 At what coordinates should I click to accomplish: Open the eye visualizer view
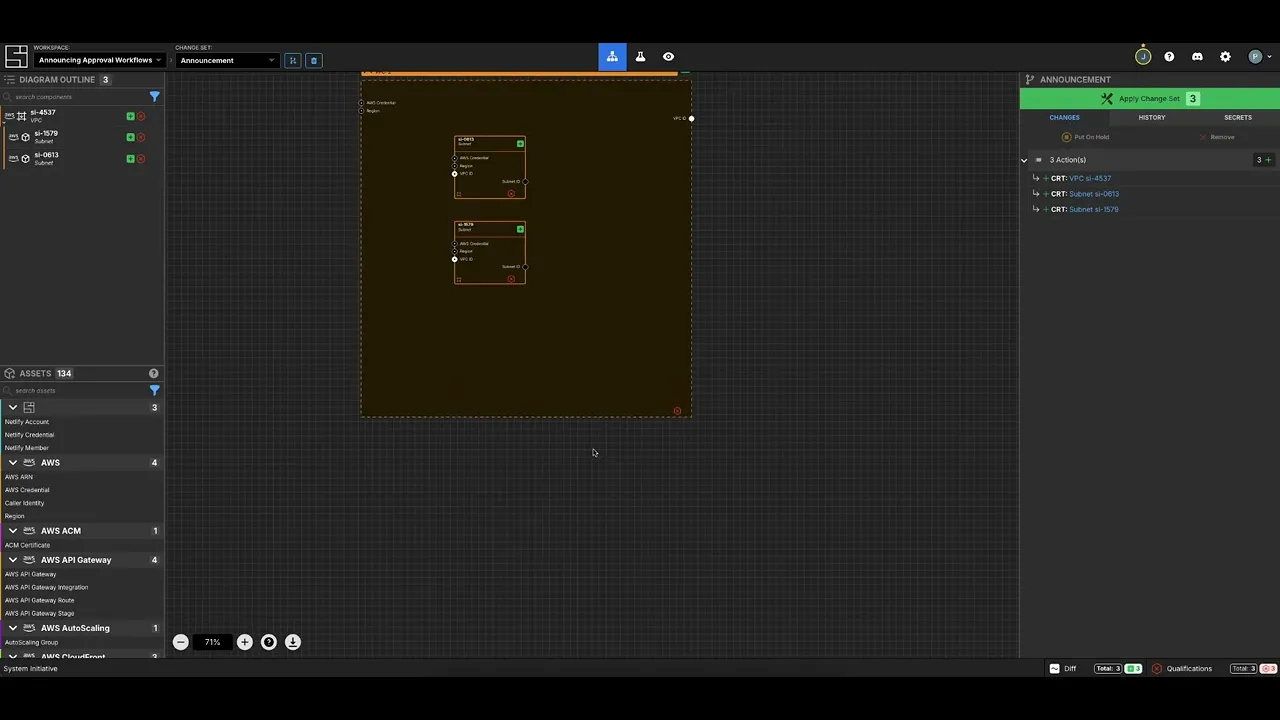668,57
